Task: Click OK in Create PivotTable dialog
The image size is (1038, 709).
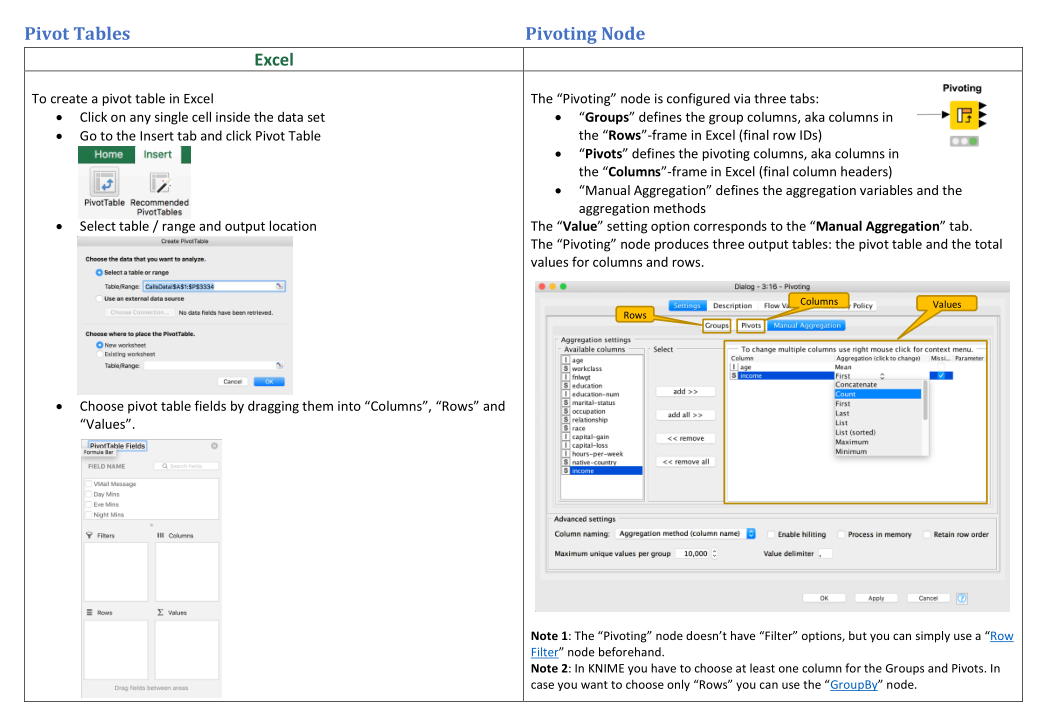Action: click(x=269, y=381)
